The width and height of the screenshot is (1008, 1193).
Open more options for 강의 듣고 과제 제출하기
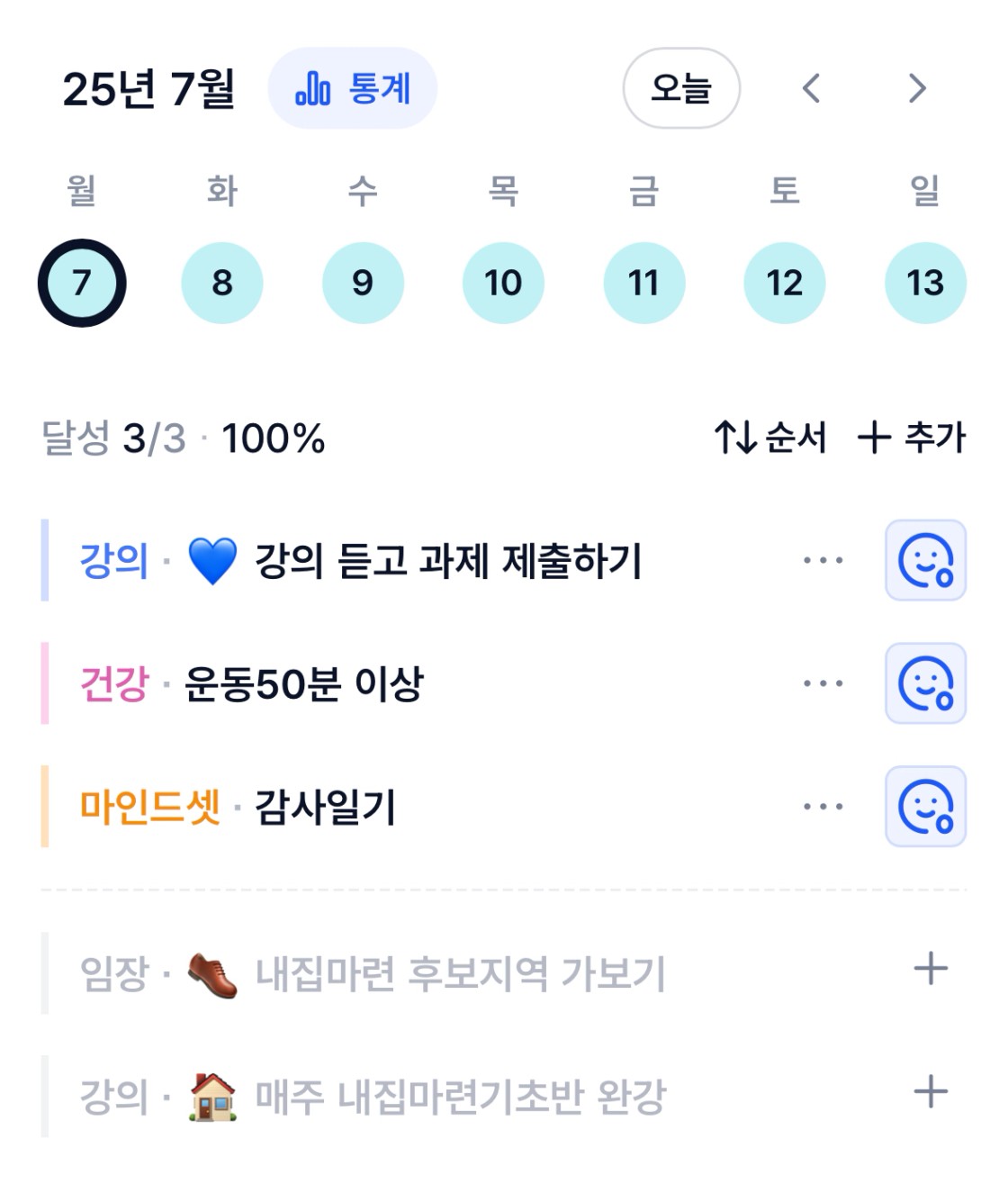823,560
